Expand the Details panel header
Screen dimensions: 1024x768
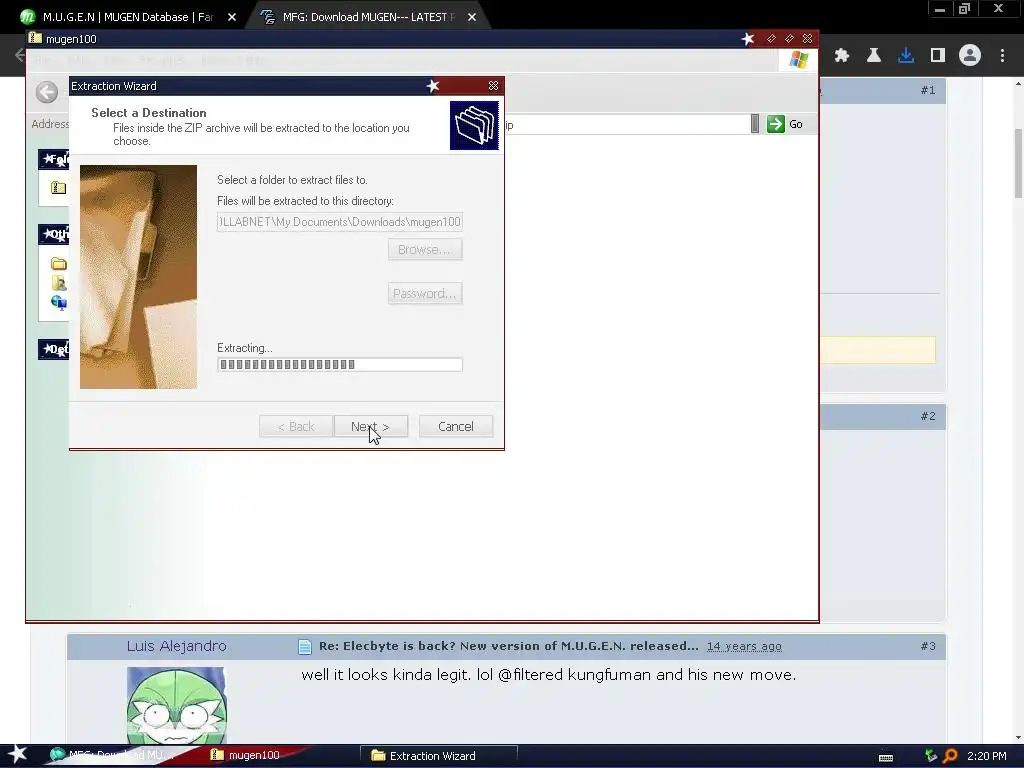(x=54, y=349)
